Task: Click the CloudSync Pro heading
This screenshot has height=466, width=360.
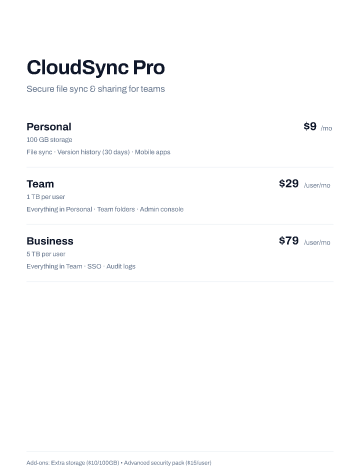Action: pos(96,68)
